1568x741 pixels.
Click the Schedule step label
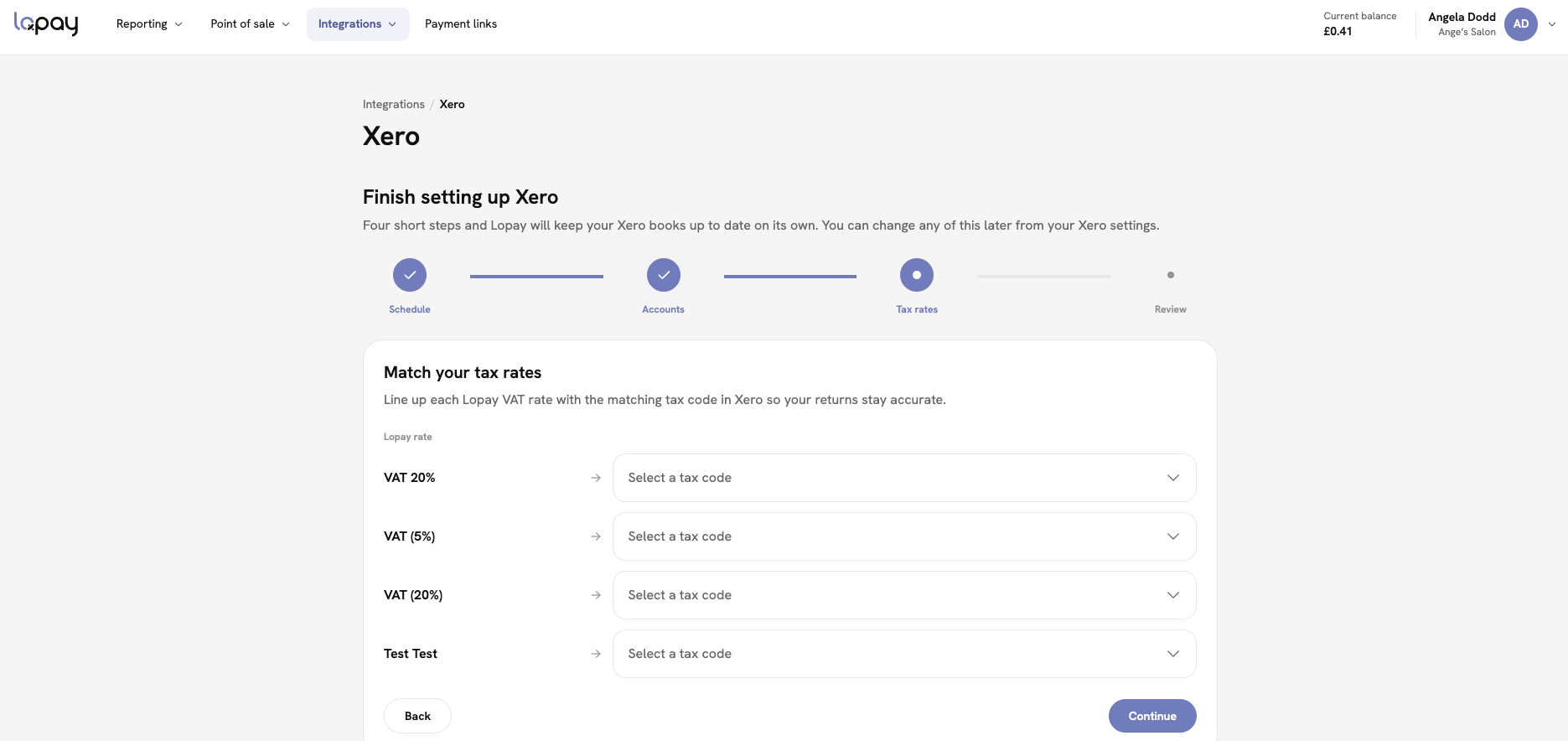(410, 309)
